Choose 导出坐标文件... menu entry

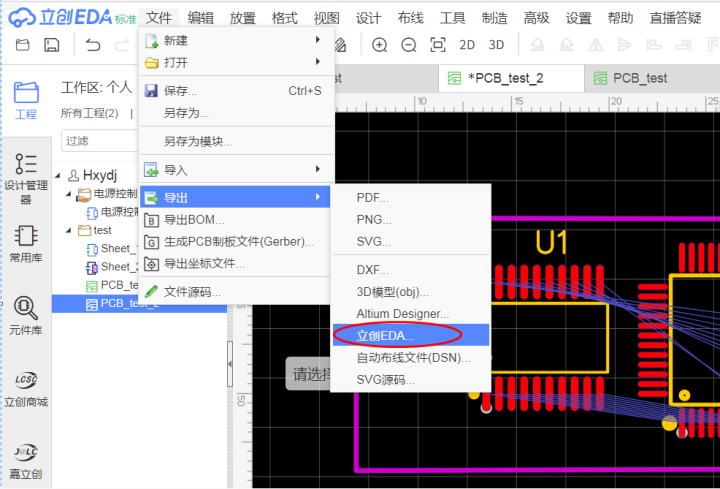point(236,264)
